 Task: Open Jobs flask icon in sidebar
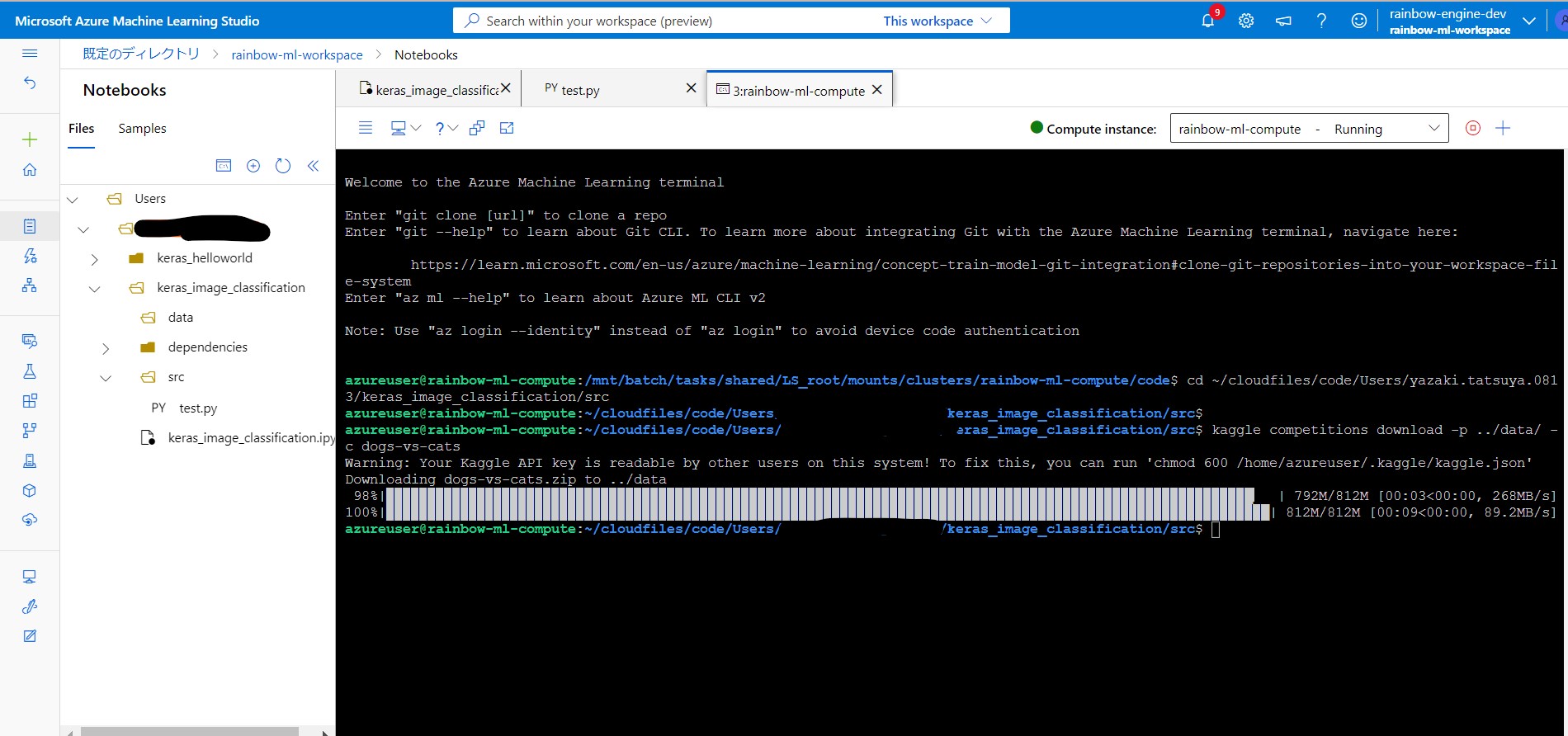pyautogui.click(x=30, y=371)
